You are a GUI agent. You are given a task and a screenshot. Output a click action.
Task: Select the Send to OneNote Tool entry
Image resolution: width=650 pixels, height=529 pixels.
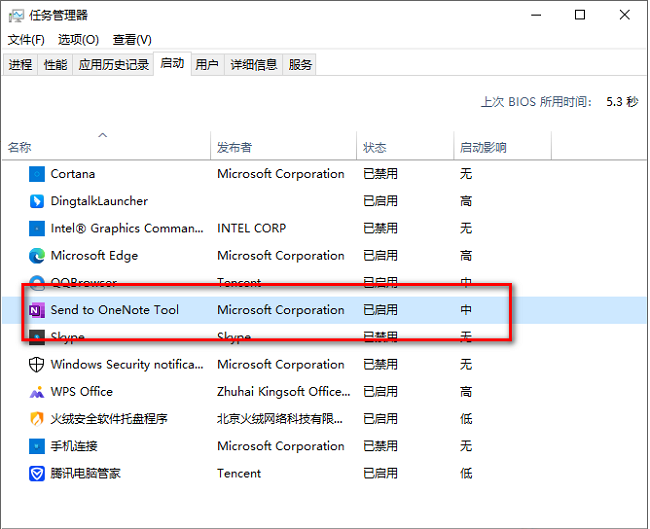[114, 310]
